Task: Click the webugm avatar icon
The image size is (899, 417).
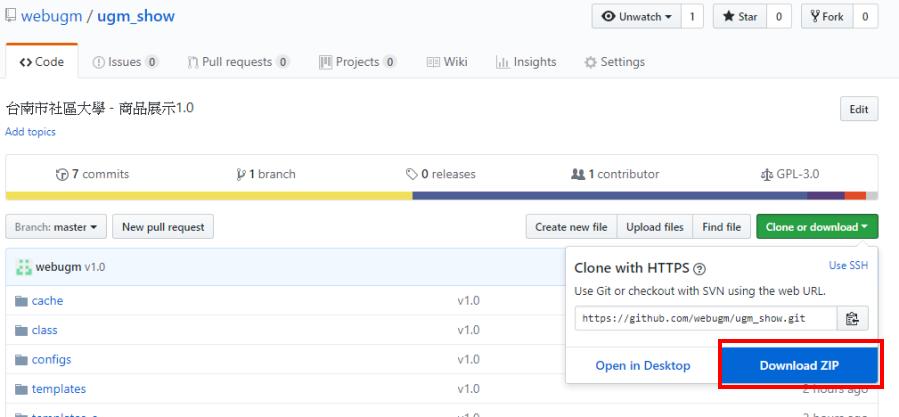Action: 24,267
